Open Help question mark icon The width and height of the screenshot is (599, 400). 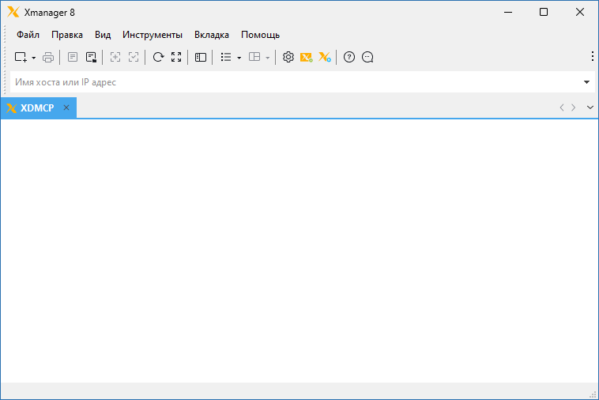coord(349,57)
